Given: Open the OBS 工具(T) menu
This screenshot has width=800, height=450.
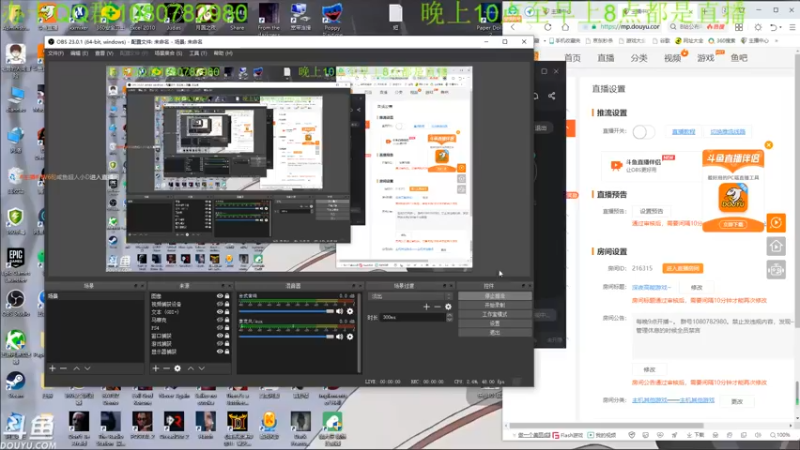Looking at the screenshot, I should pos(198,53).
